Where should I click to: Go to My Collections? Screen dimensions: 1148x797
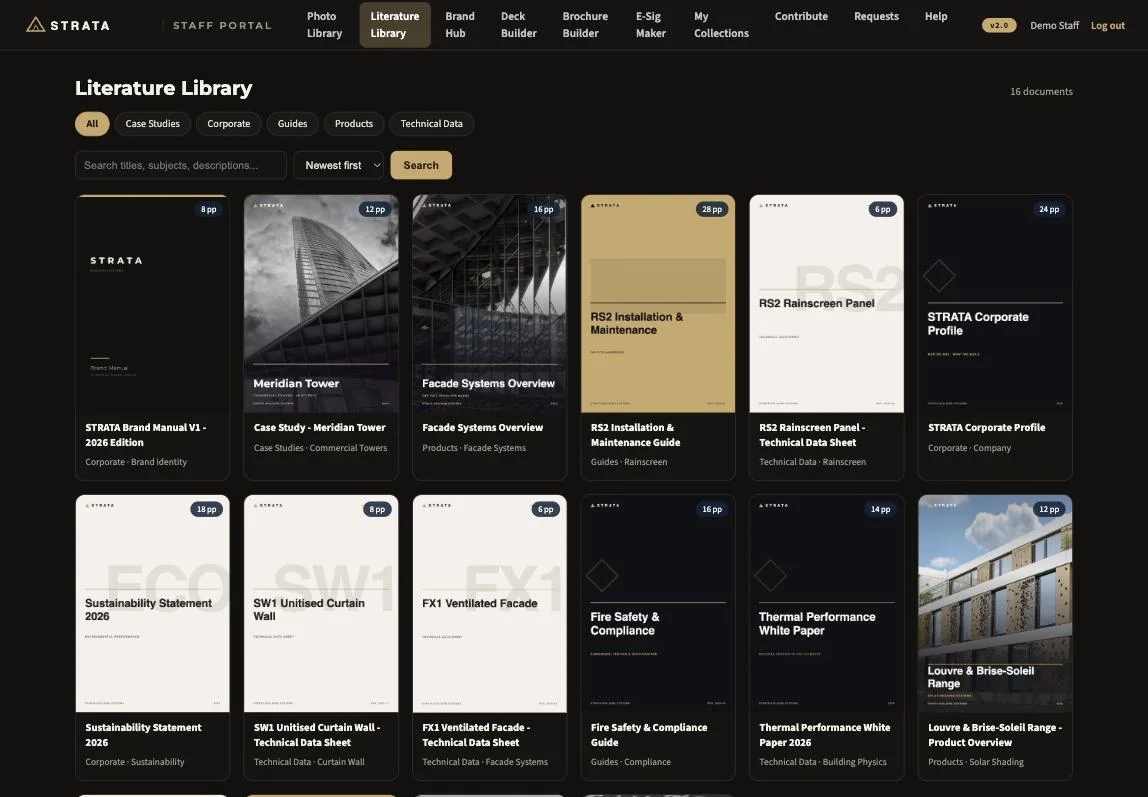pyautogui.click(x=721, y=25)
